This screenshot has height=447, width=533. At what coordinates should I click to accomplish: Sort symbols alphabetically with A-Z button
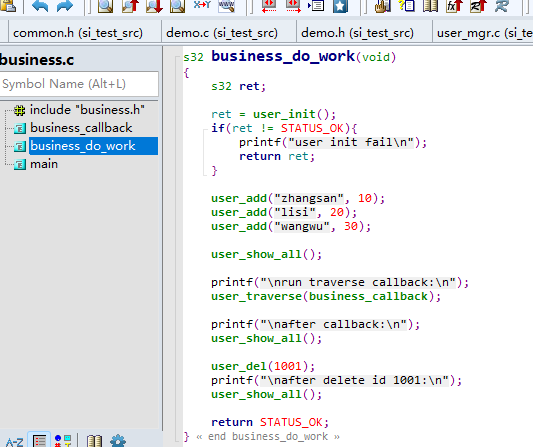coord(14,442)
